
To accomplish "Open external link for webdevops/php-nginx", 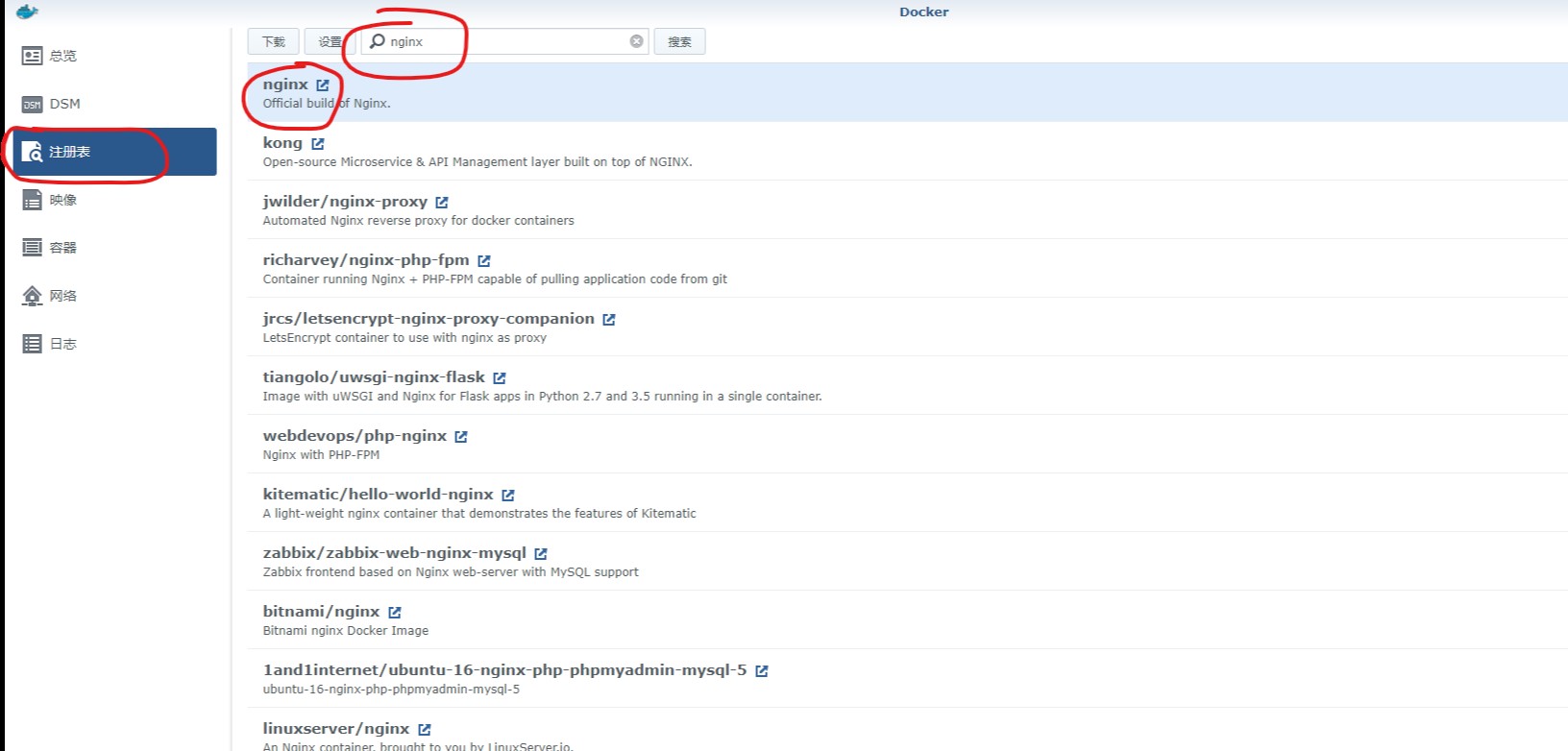I will 461,437.
